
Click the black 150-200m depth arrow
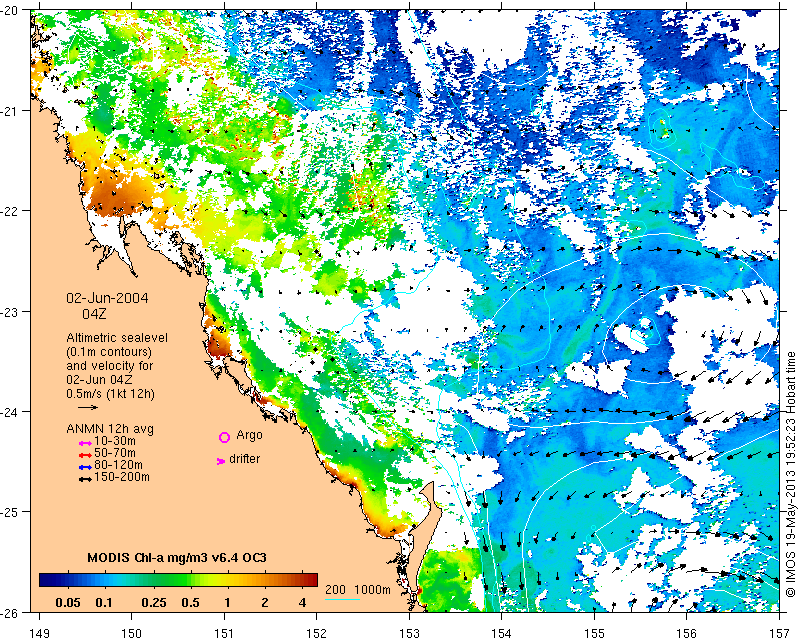[85, 479]
